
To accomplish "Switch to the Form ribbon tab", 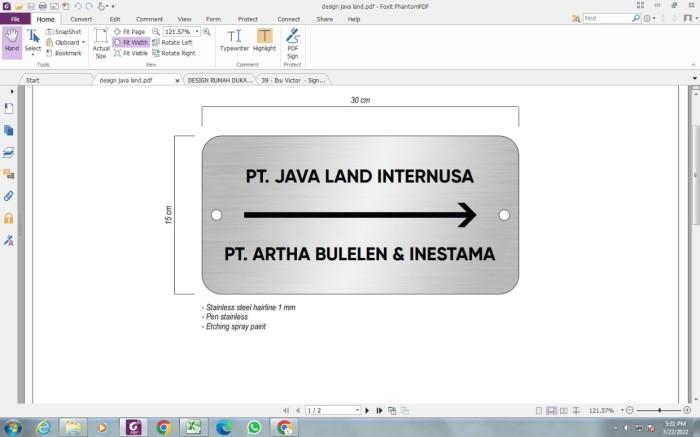I will coord(213,19).
